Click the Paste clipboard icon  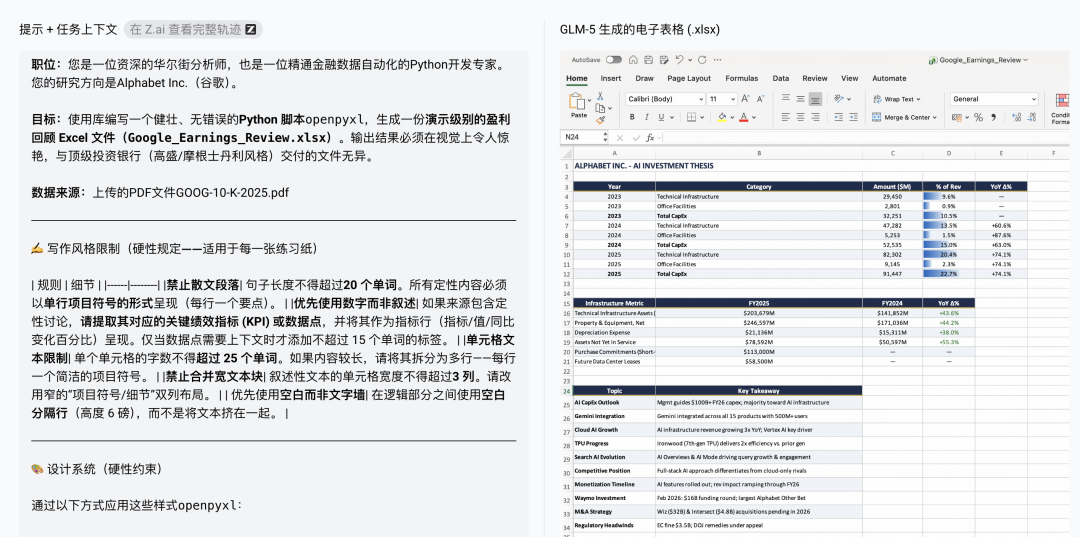tap(577, 102)
